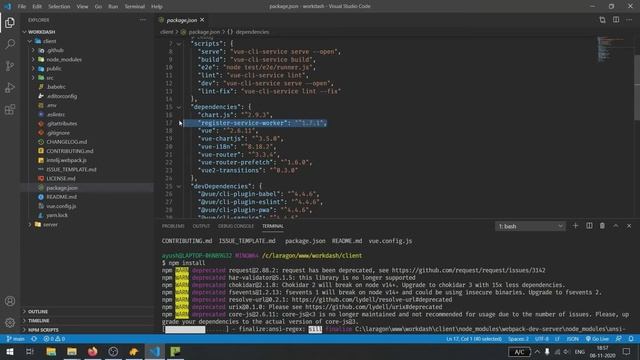Click the feedback icon in status bar
The width and height of the screenshot is (640, 360).
coord(619,339)
